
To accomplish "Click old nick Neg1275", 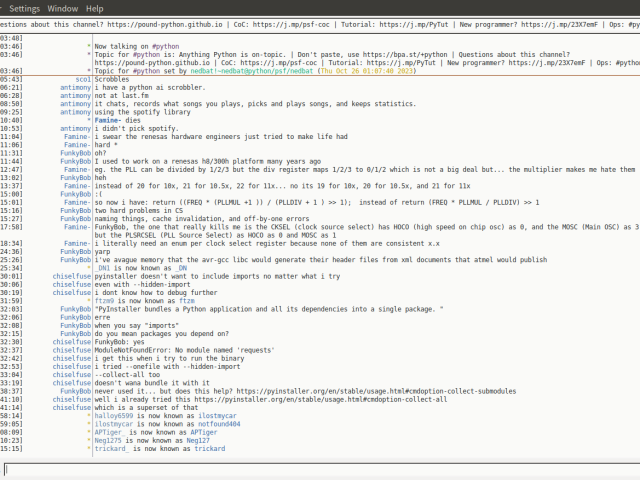I will [x=108, y=440].
